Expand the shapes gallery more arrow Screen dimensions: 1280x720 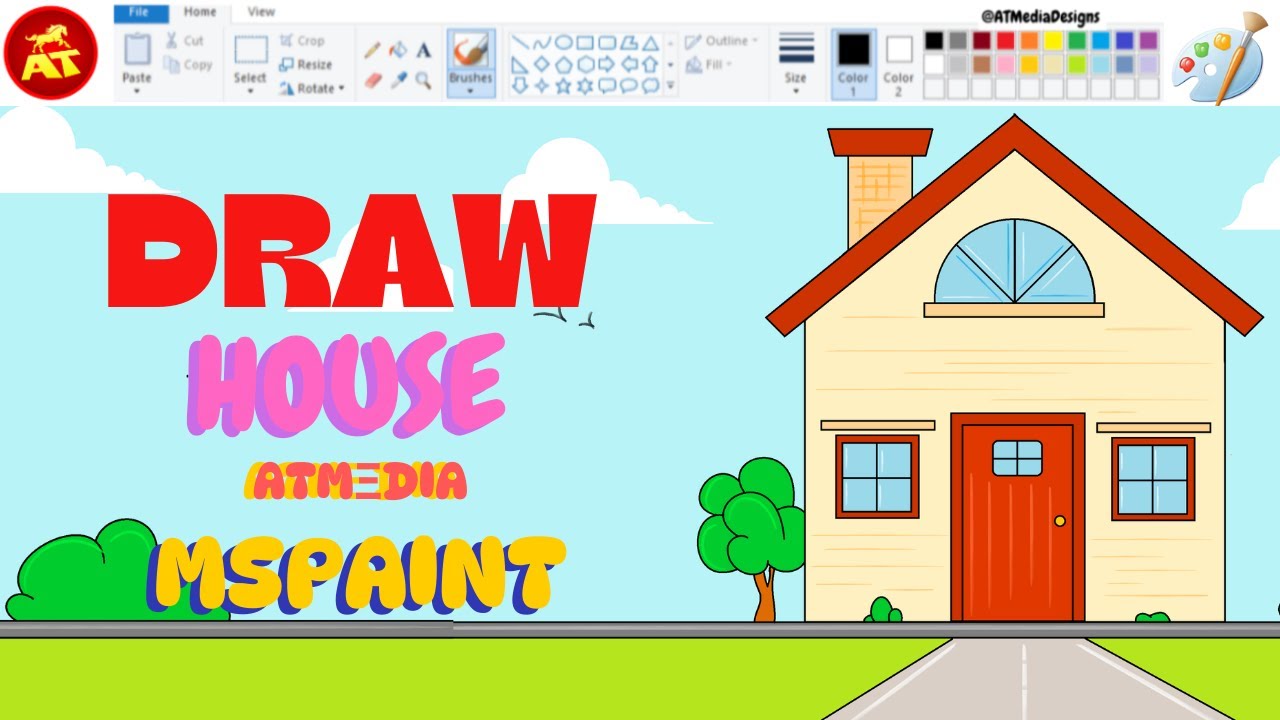click(x=670, y=87)
